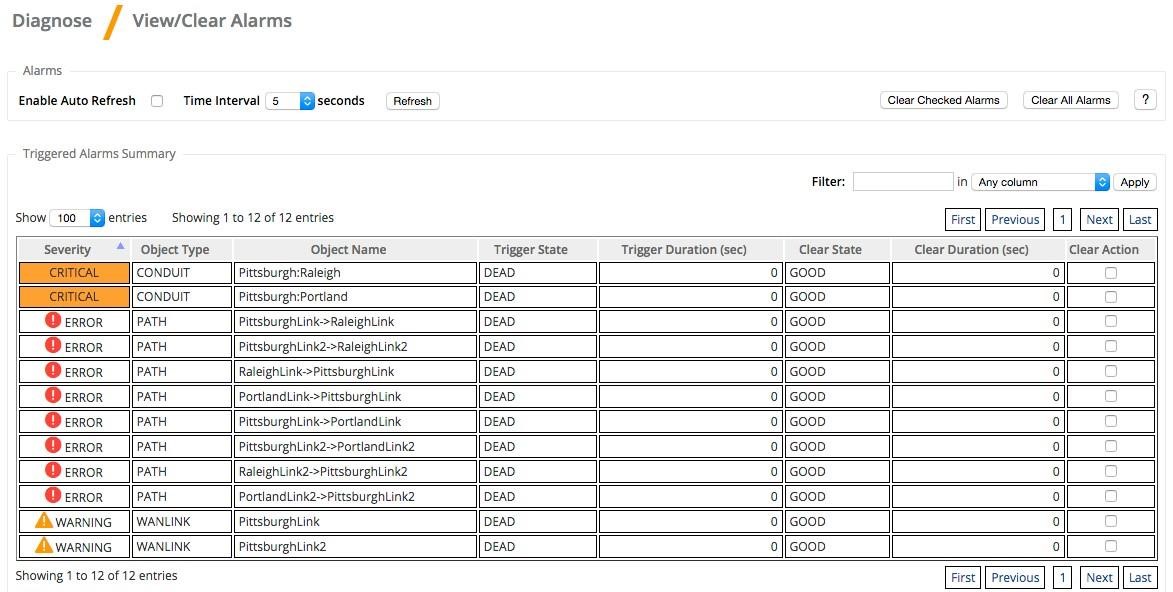The height and width of the screenshot is (592, 1173).
Task: Click Next in top pagination
Action: coord(1099,219)
